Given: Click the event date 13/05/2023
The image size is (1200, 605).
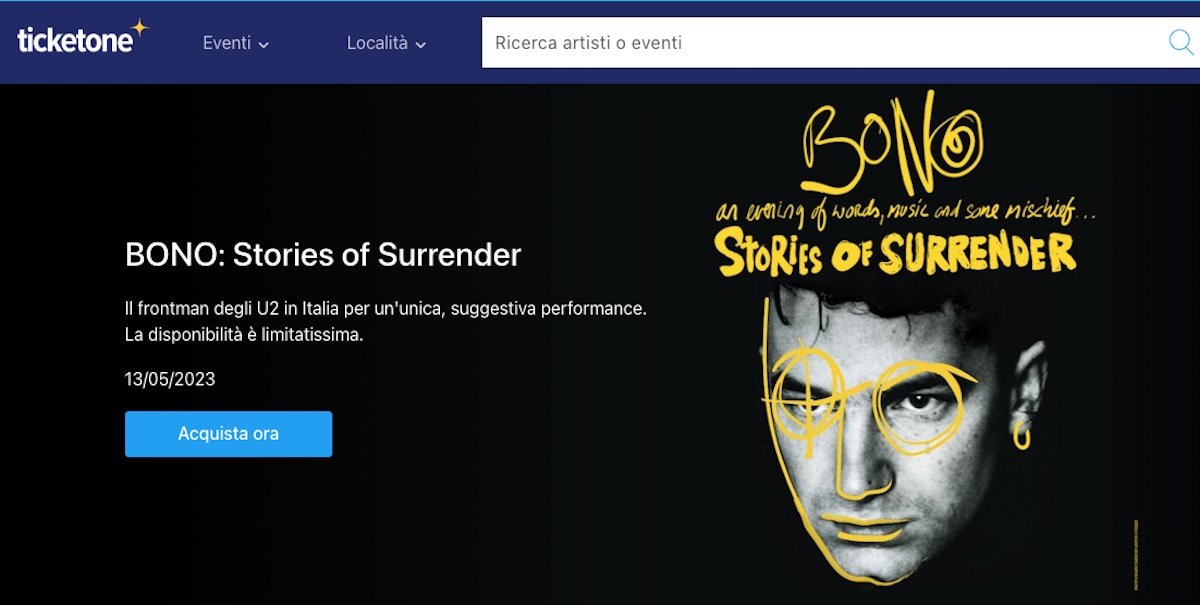Looking at the screenshot, I should point(170,379).
